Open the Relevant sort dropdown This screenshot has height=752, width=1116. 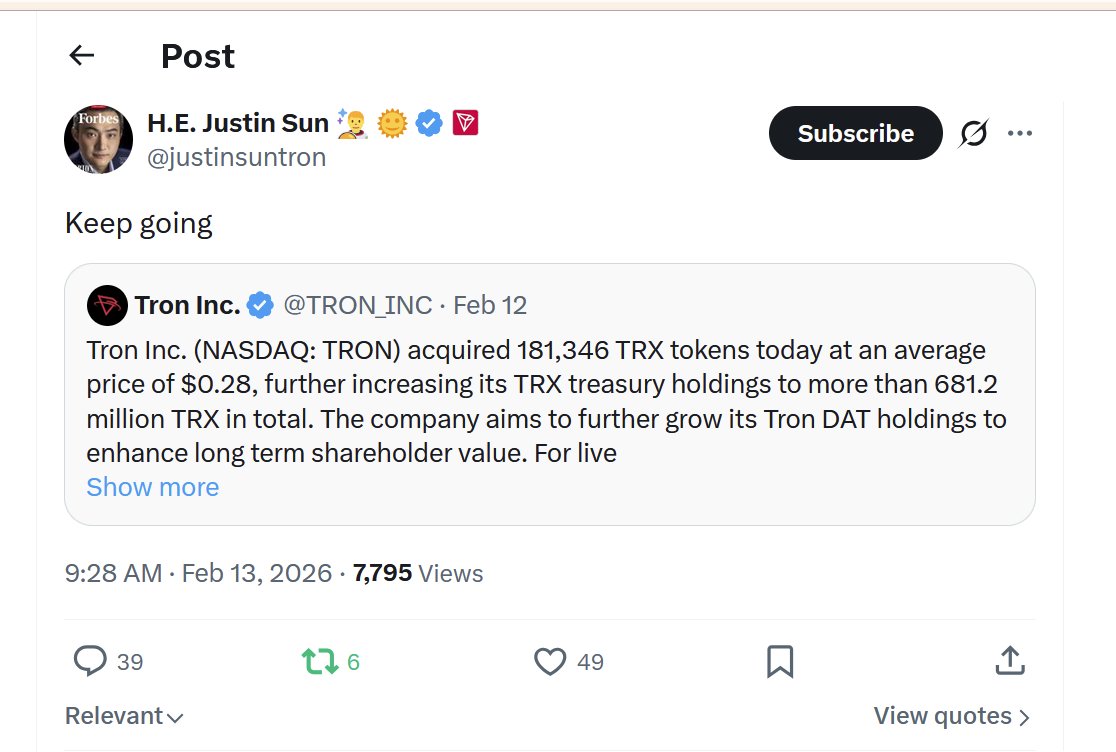pyautogui.click(x=124, y=716)
